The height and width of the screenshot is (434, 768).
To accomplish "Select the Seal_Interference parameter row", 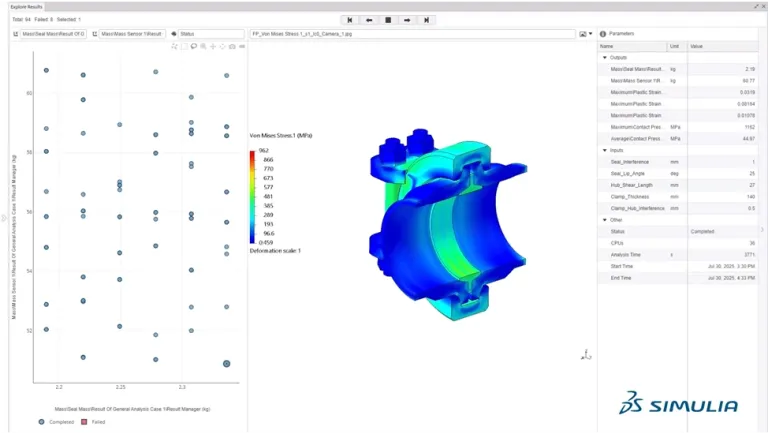I will pos(678,162).
